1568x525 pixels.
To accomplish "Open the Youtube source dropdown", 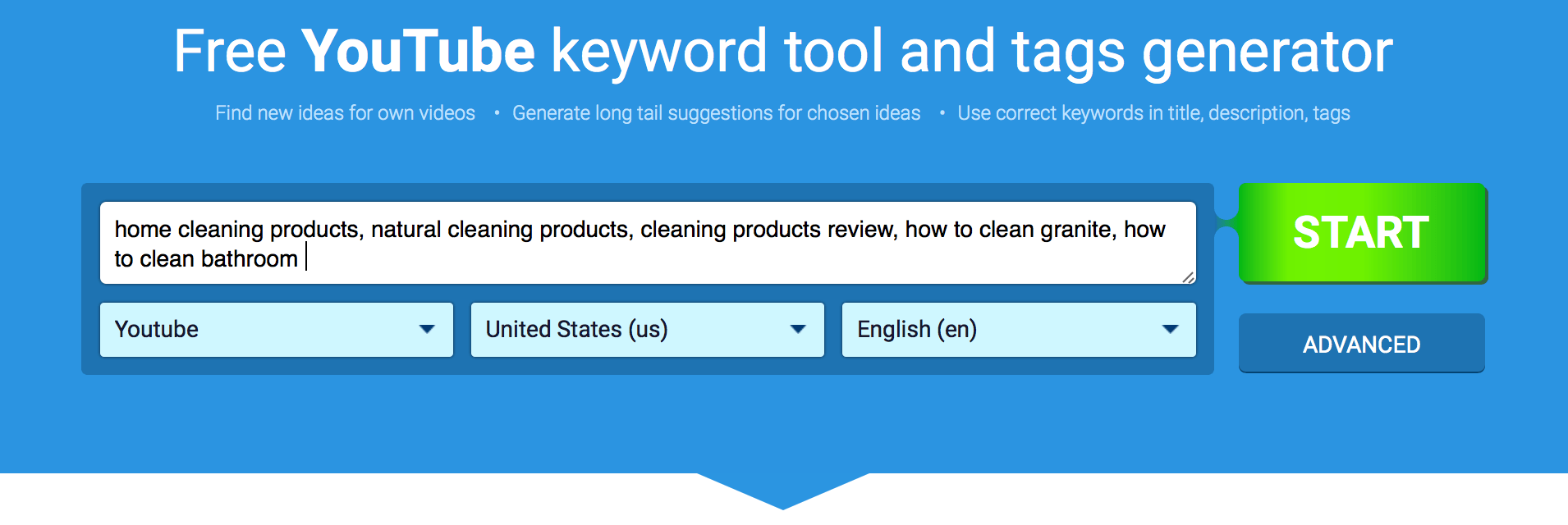I will tap(277, 330).
